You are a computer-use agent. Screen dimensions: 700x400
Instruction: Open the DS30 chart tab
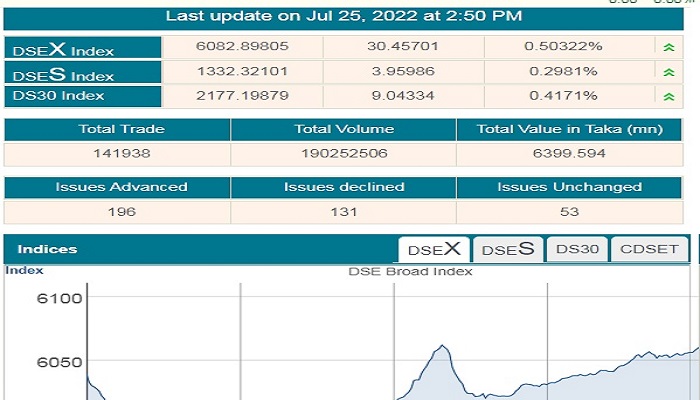coord(577,249)
